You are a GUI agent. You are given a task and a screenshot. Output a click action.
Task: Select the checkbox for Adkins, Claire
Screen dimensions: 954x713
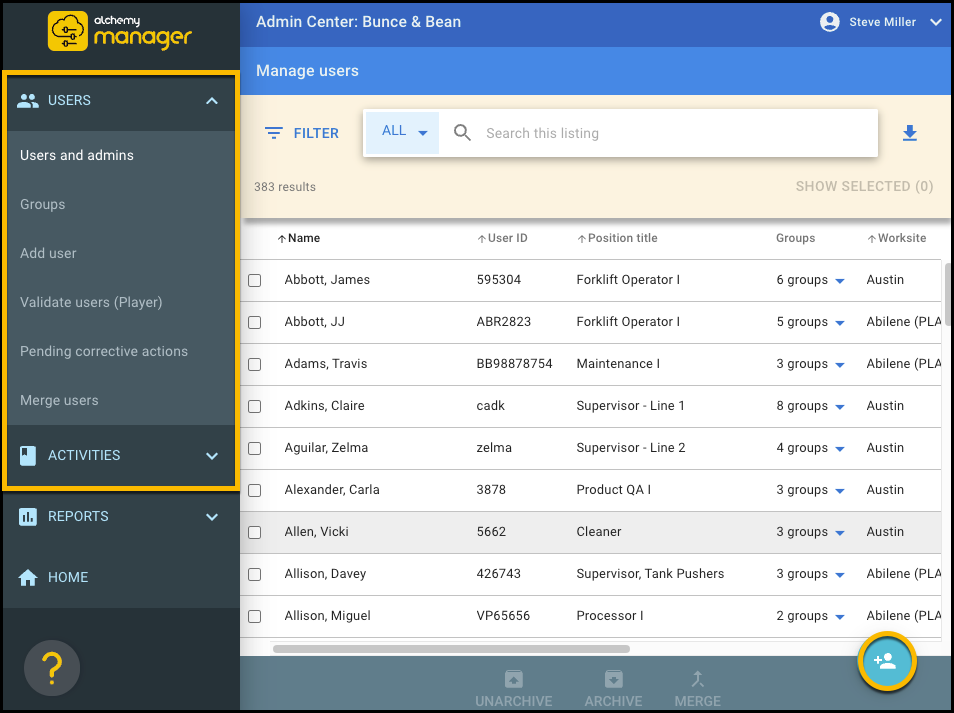[255, 407]
